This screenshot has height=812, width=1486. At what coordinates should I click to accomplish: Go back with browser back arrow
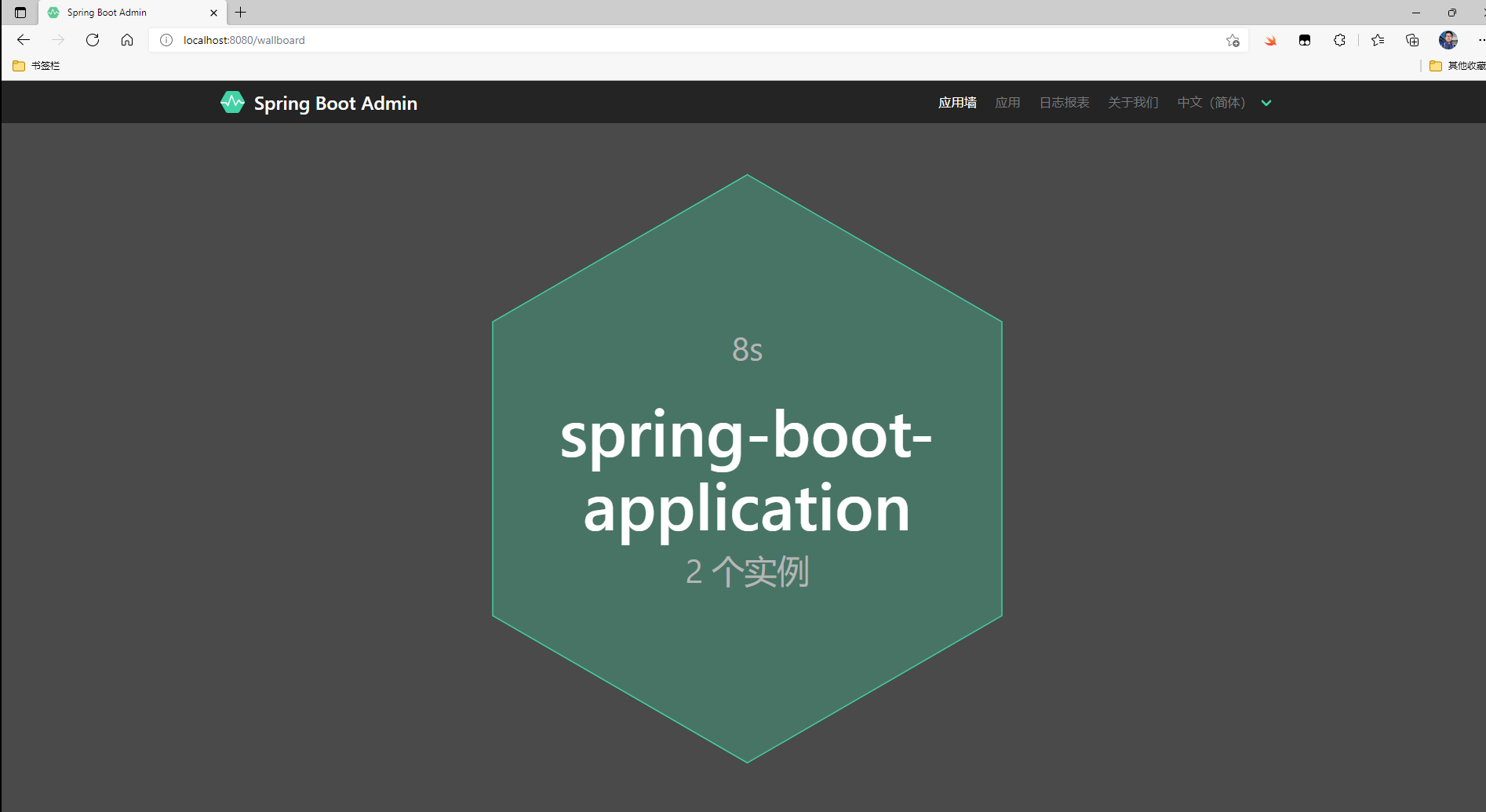[x=24, y=40]
